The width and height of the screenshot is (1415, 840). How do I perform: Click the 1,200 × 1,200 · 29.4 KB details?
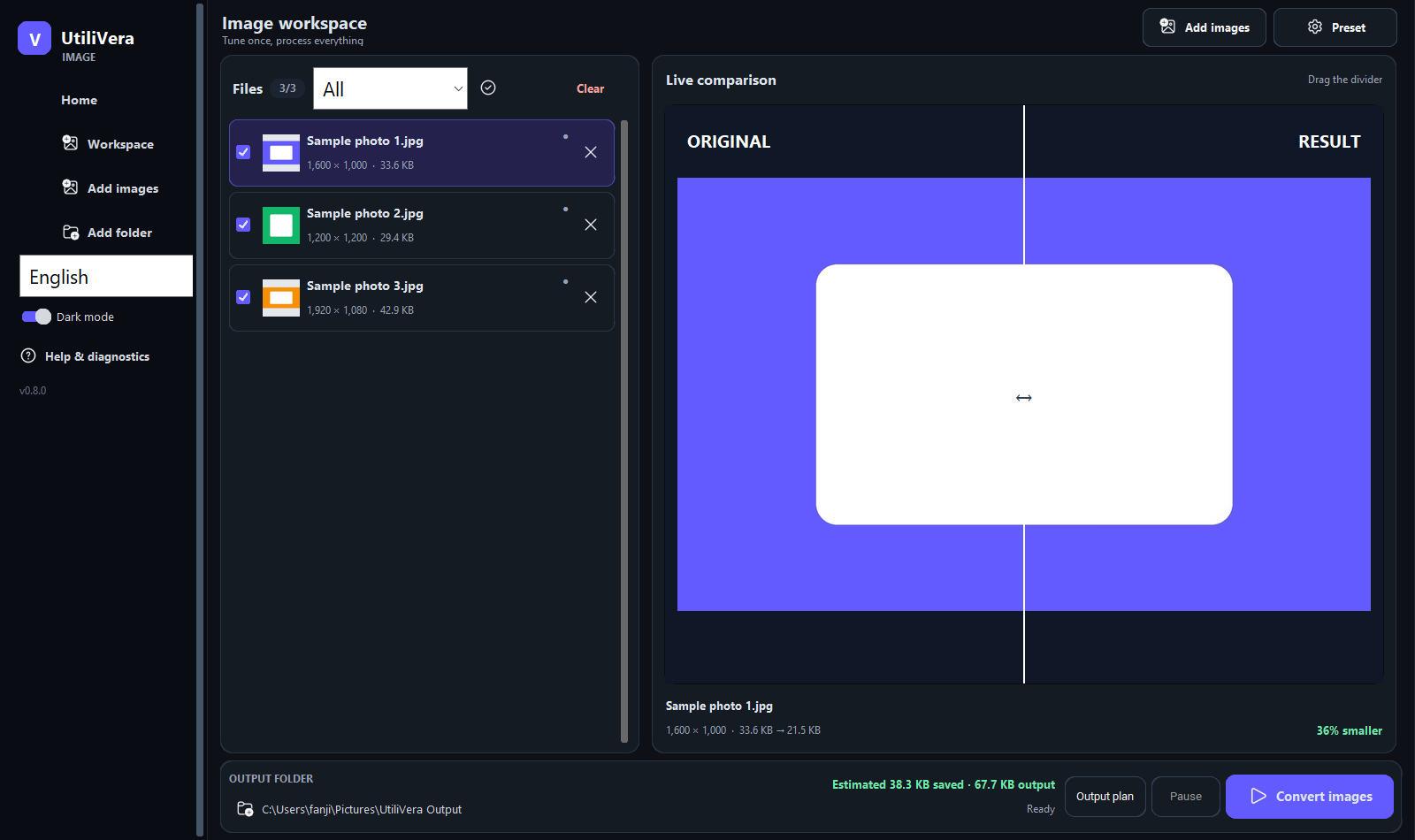(x=360, y=238)
